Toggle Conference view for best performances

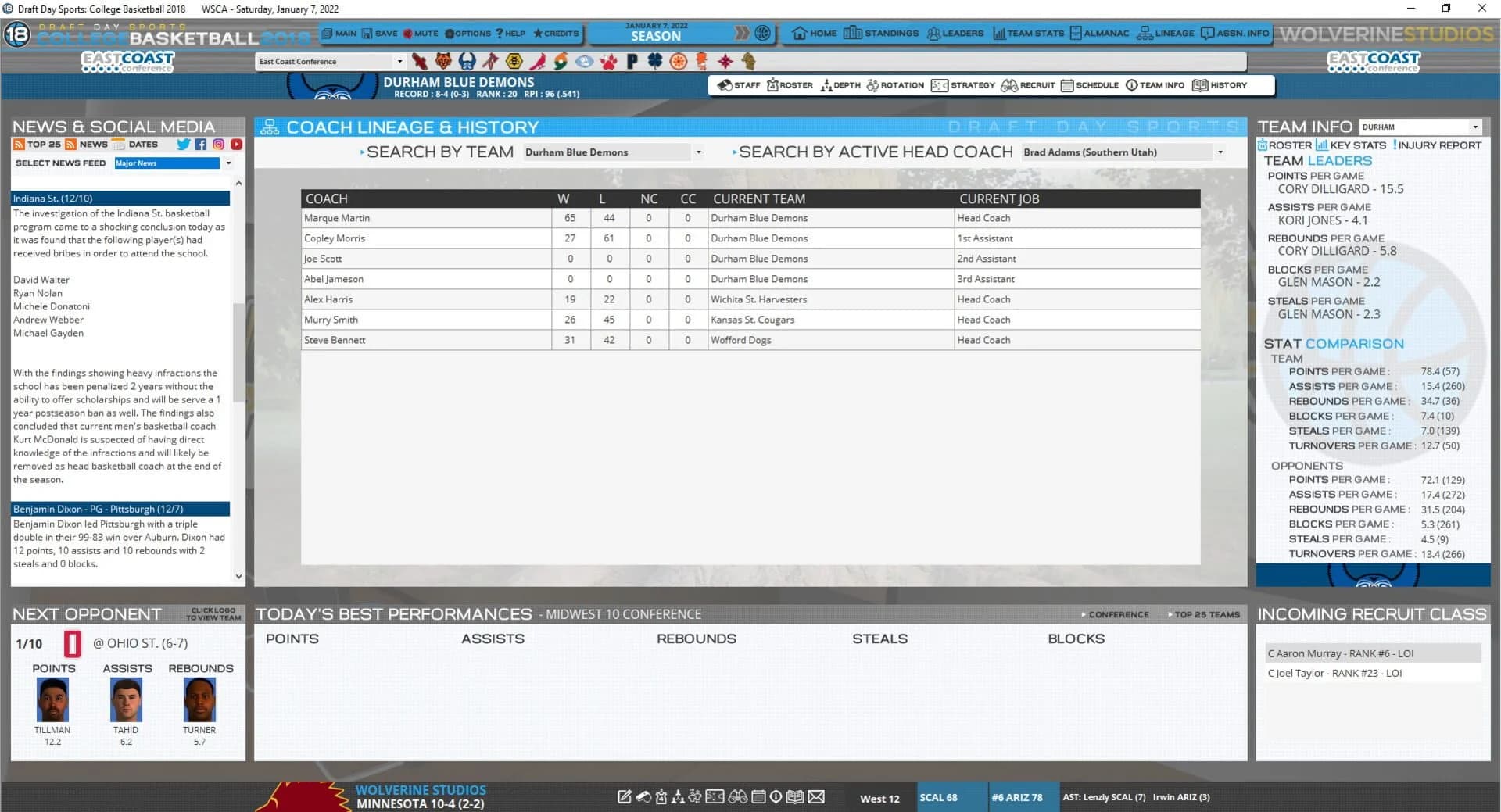click(x=1114, y=614)
